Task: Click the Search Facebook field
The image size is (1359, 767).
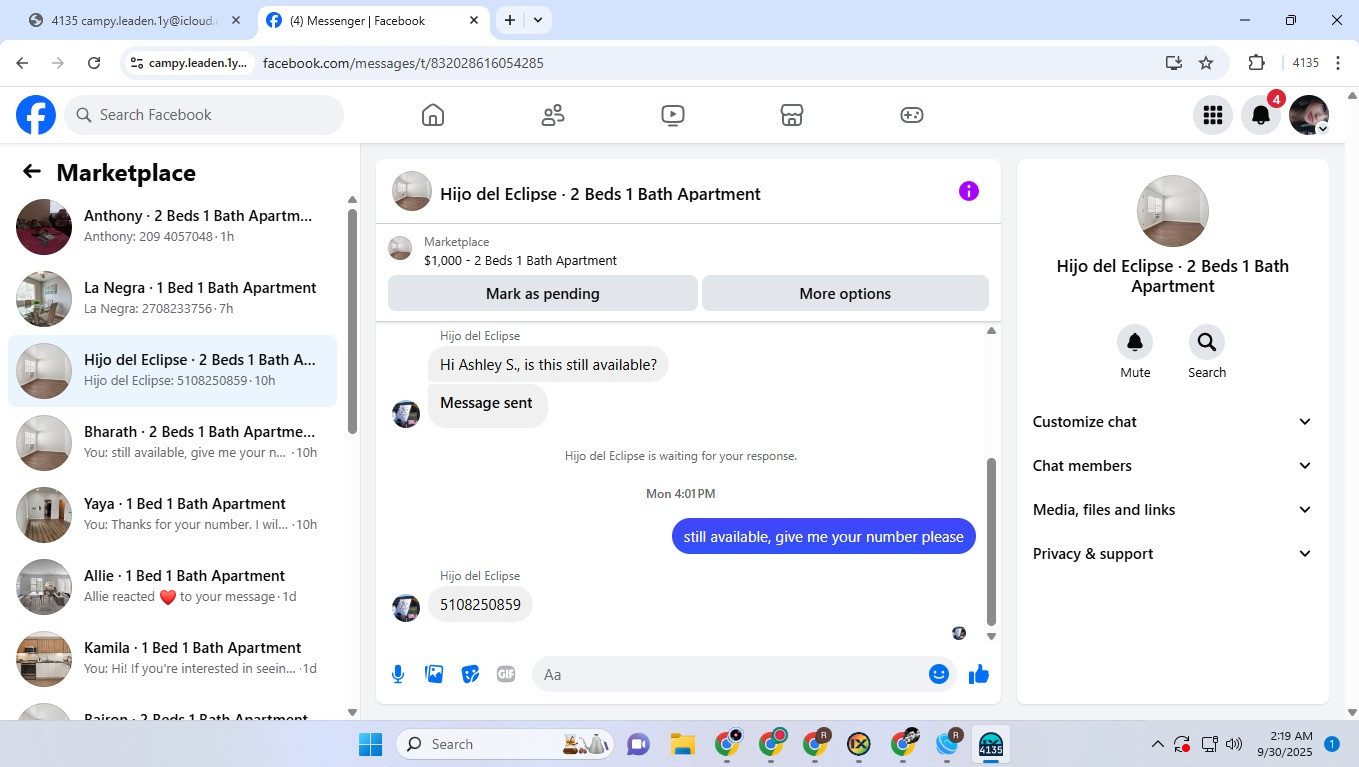Action: click(204, 115)
